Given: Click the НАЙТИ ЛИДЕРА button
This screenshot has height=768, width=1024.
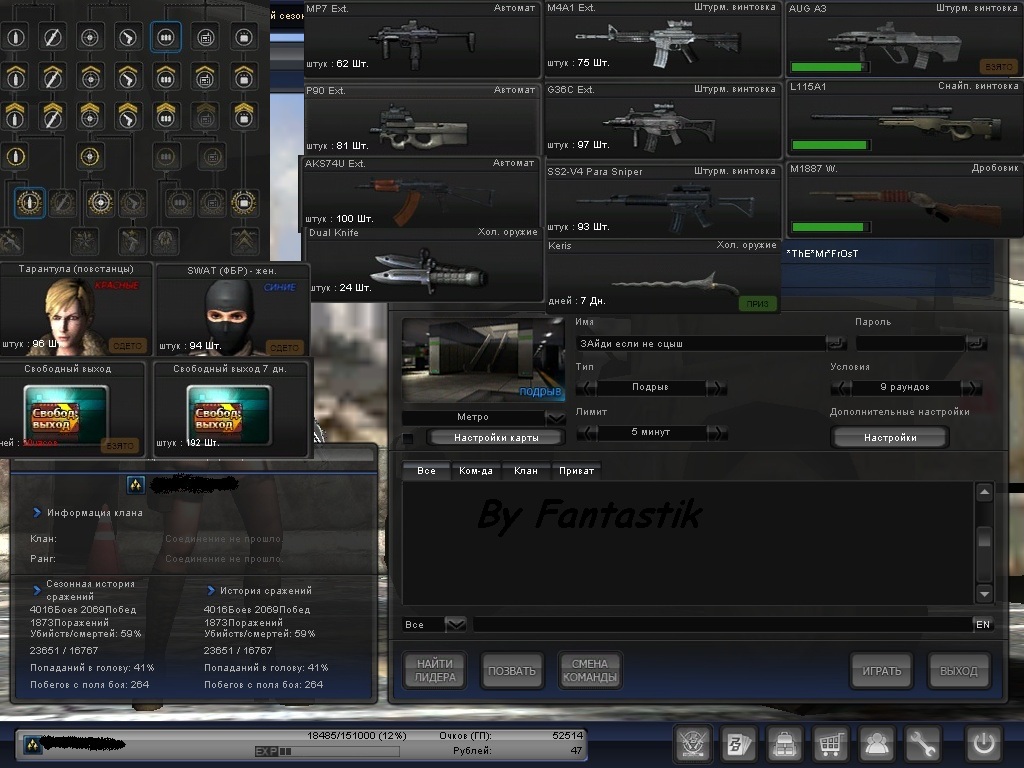Looking at the screenshot, I should 435,671.
